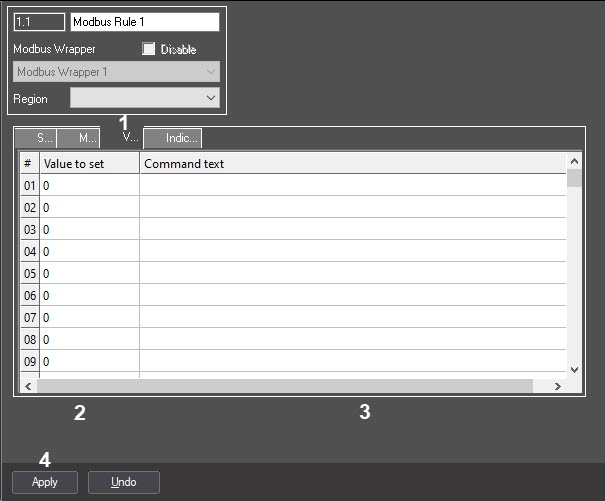Select row number 08
605x501 pixels.
click(30, 340)
